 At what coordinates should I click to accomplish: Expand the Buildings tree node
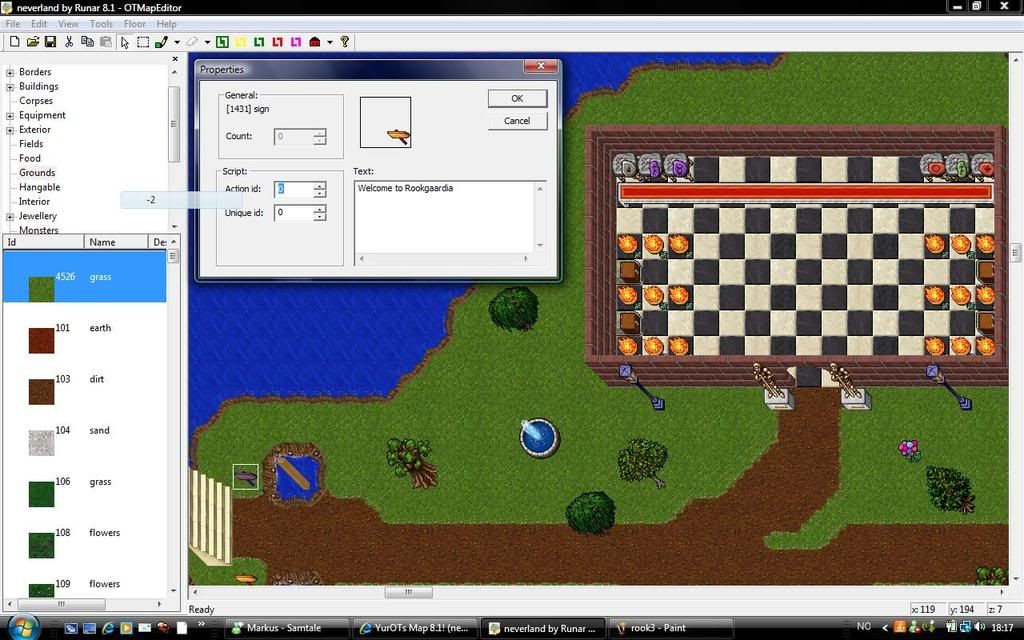click(x=10, y=87)
